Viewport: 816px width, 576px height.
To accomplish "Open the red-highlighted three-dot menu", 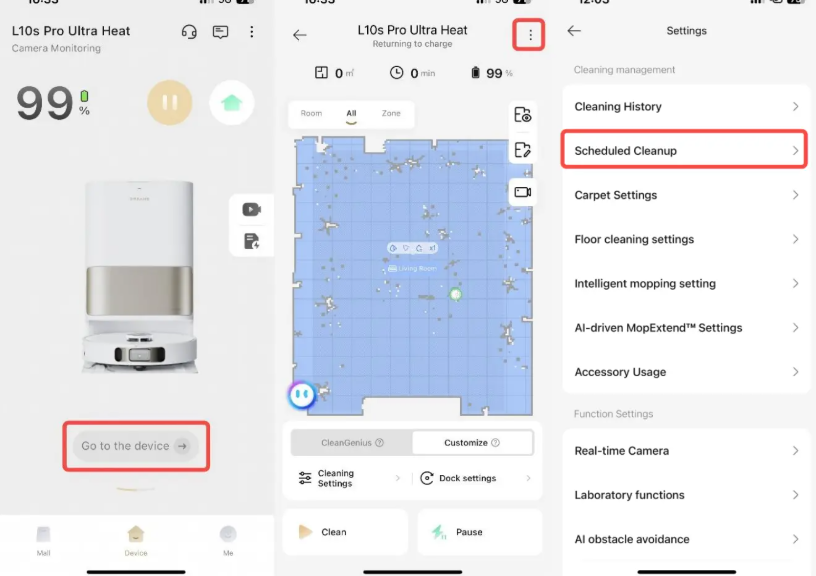I will click(529, 35).
